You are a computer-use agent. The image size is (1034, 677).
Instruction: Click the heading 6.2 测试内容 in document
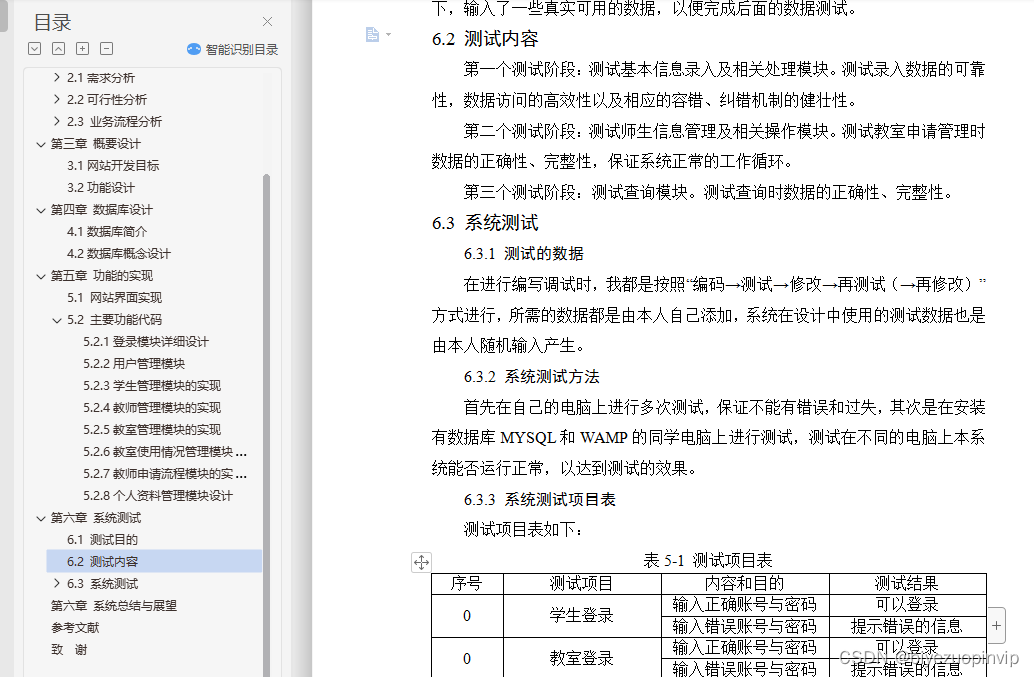click(485, 39)
